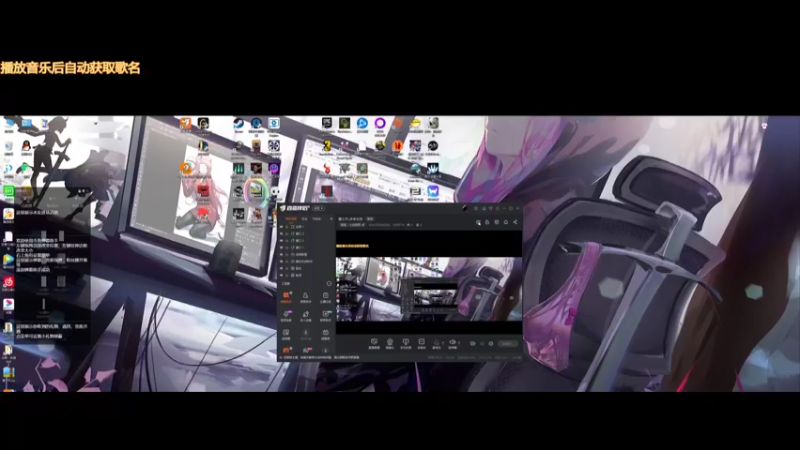The image size is (800, 450).
Task: Click the circle icon beside toolbox header
Action: pos(329,284)
